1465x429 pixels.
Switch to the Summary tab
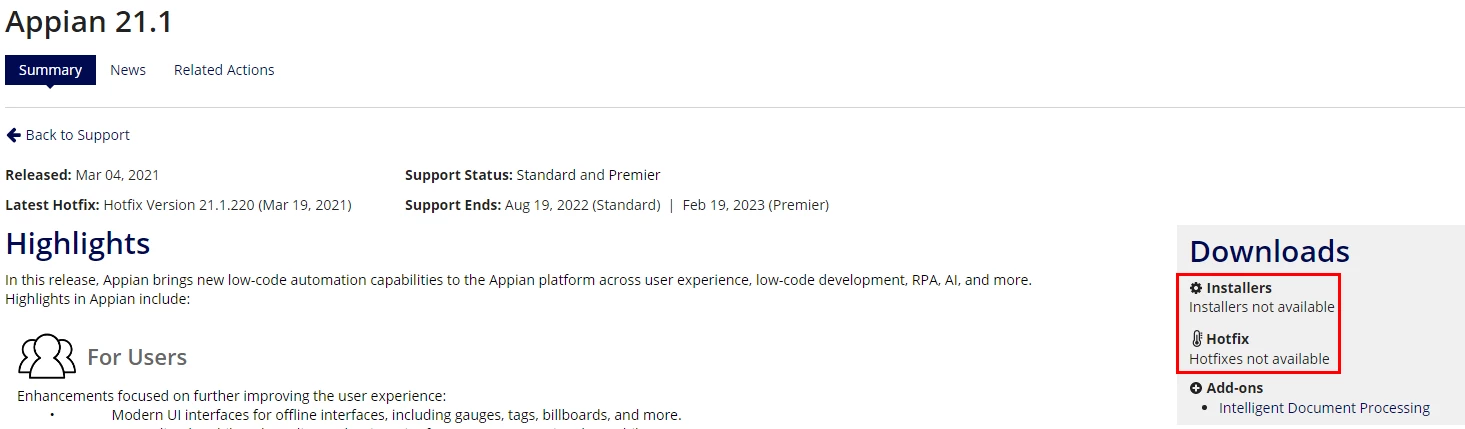(50, 70)
